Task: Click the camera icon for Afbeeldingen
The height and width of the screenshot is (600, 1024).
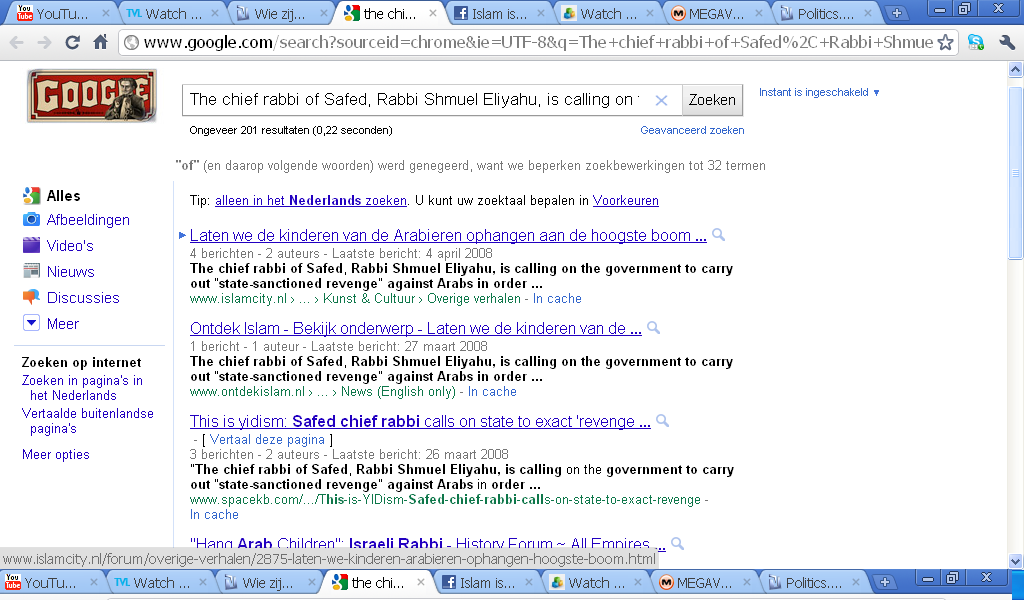Action: tap(31, 219)
